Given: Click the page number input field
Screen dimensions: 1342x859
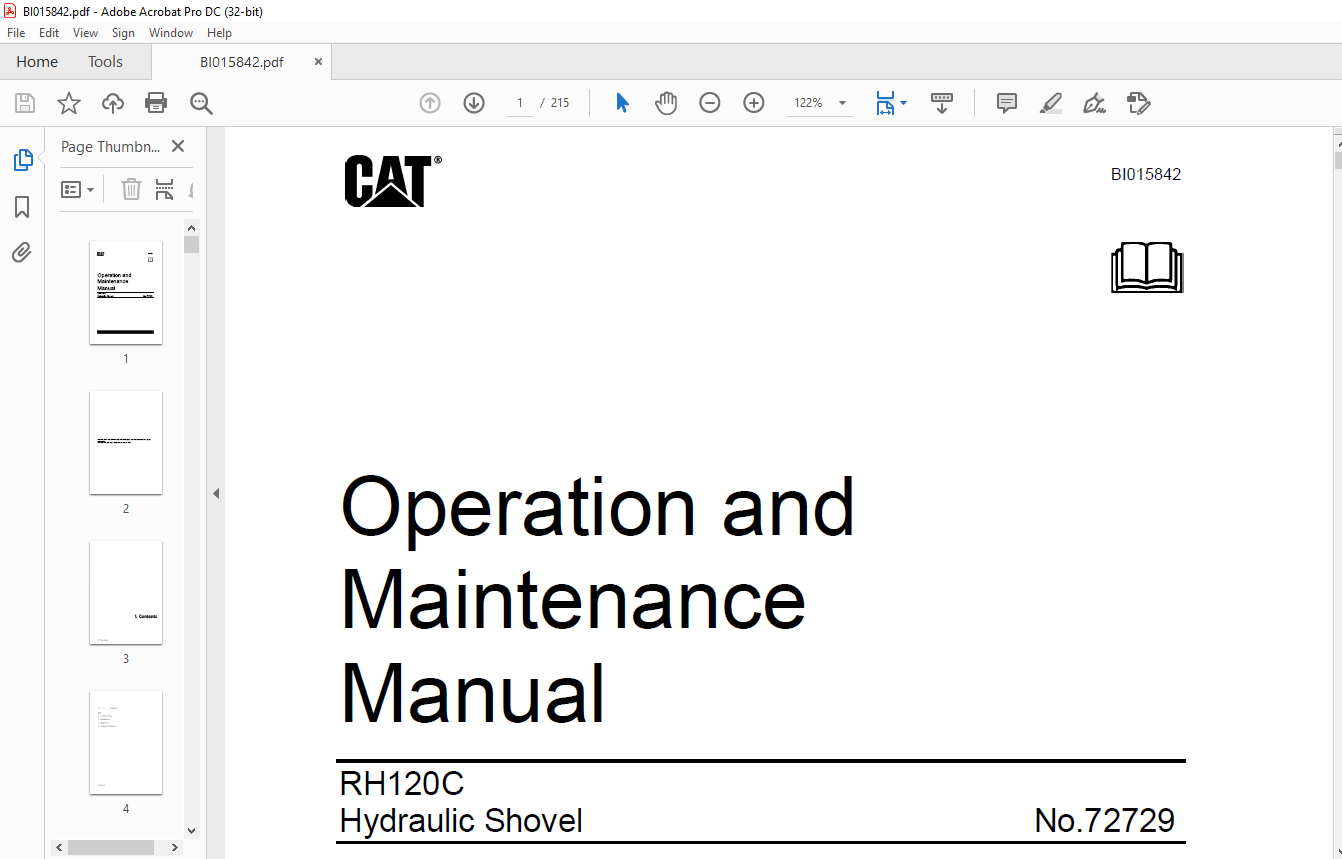Looking at the screenshot, I should coord(519,103).
